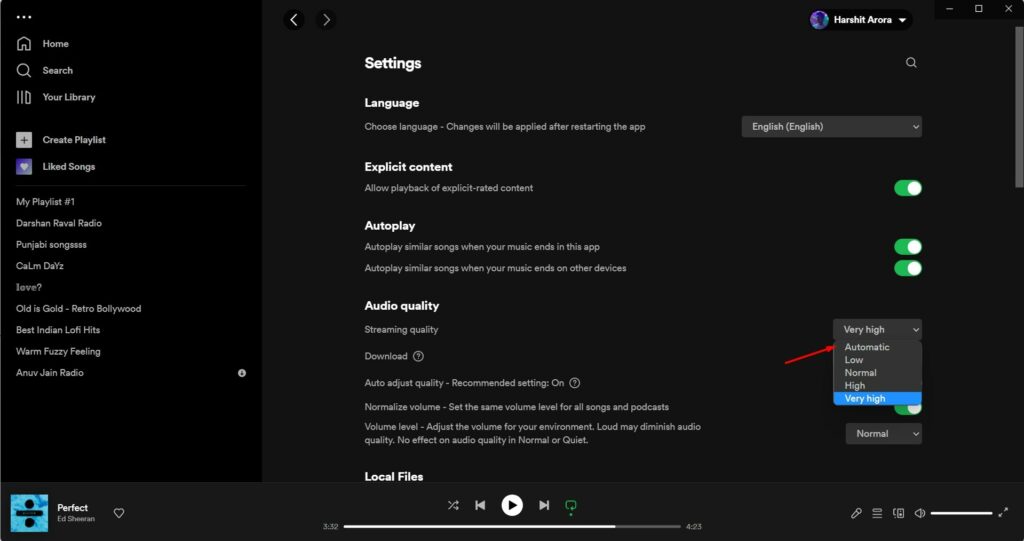1024x541 pixels.
Task: Toggle the repeat icon
Action: tap(571, 506)
